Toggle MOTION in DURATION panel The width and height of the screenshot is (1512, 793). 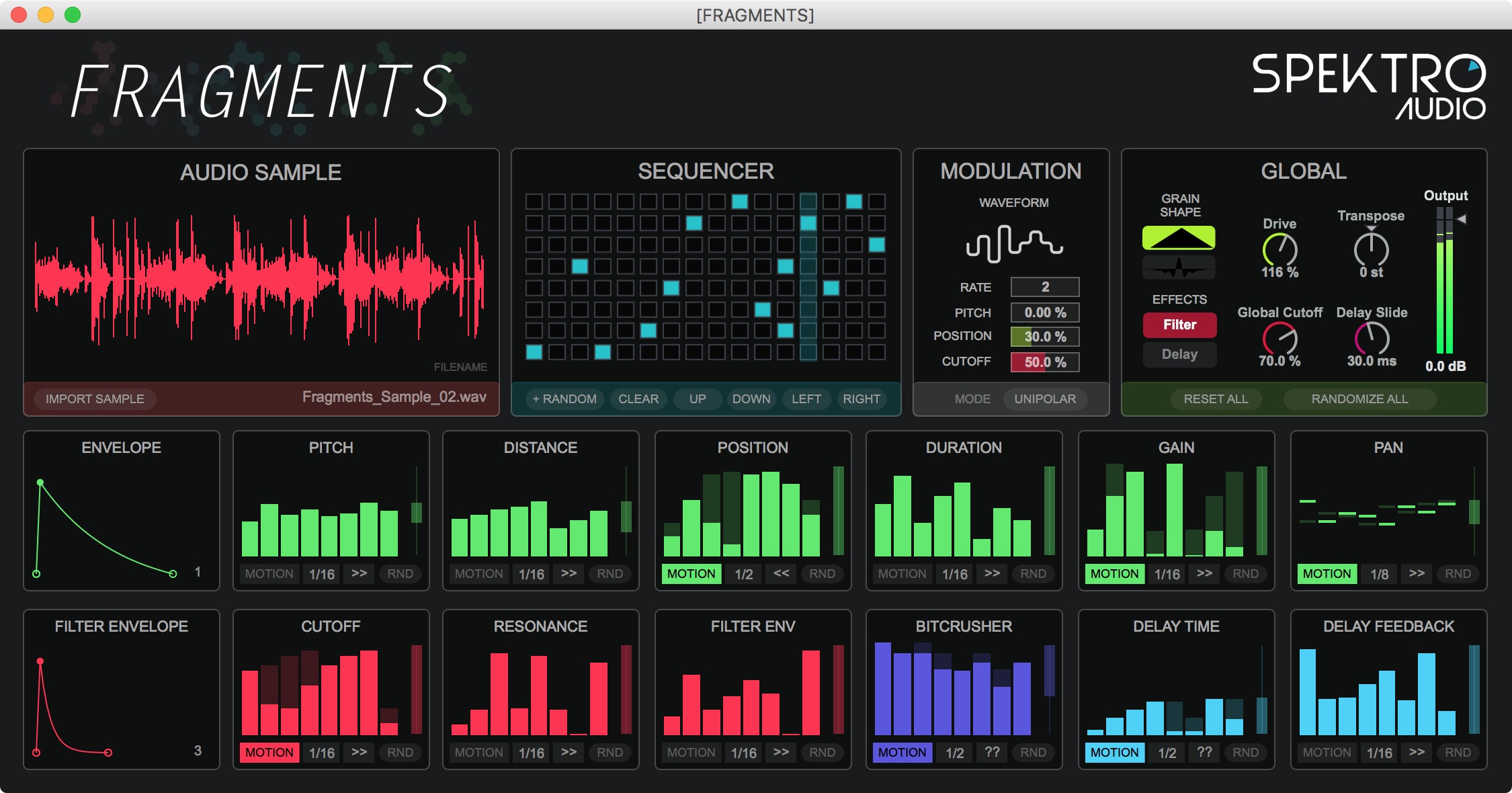point(902,574)
